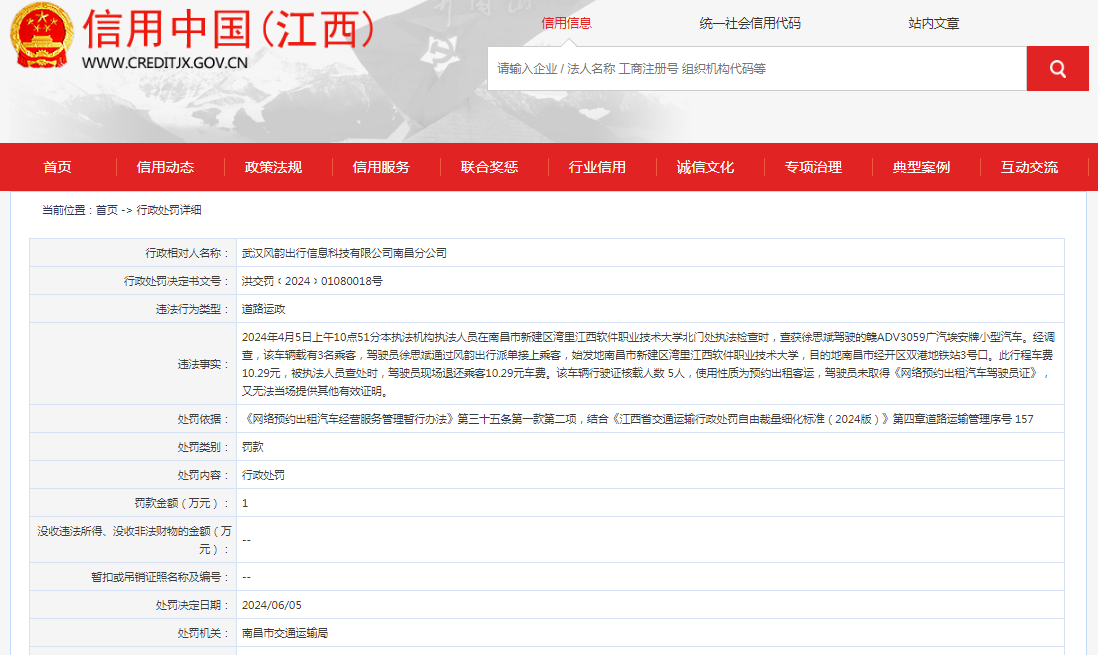The width and height of the screenshot is (1098, 655).
Task: Navigate to 行业信用 section
Action: click(597, 167)
